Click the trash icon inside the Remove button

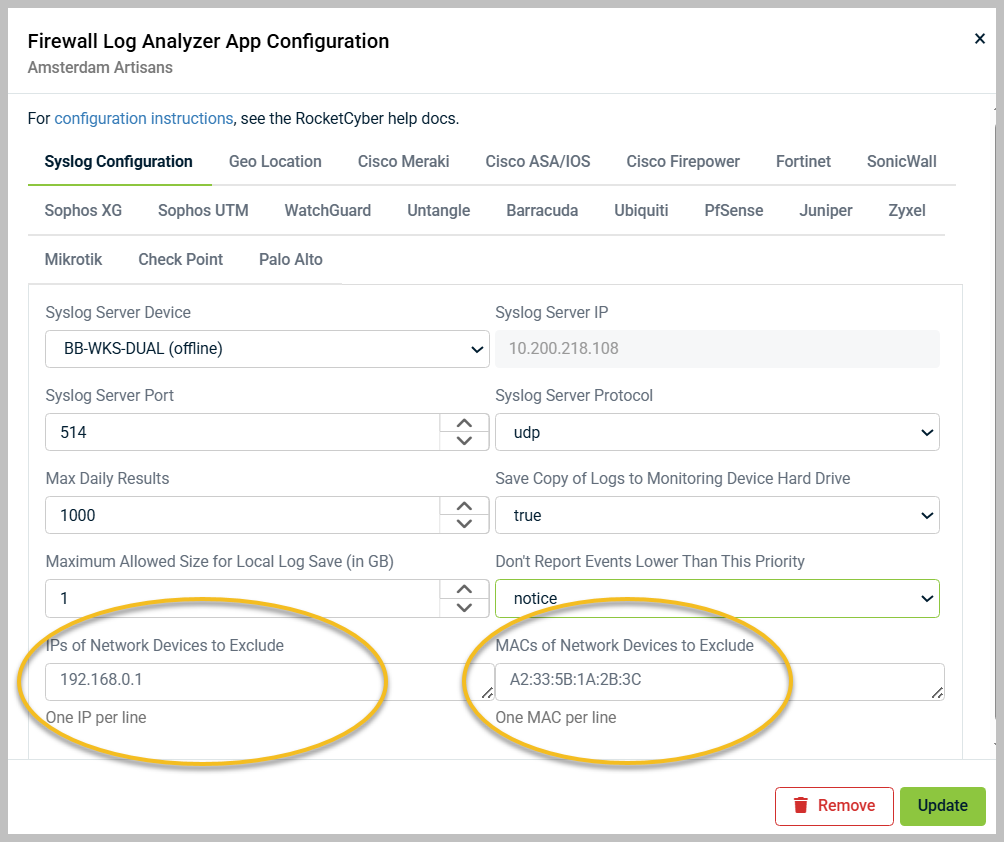pos(801,806)
